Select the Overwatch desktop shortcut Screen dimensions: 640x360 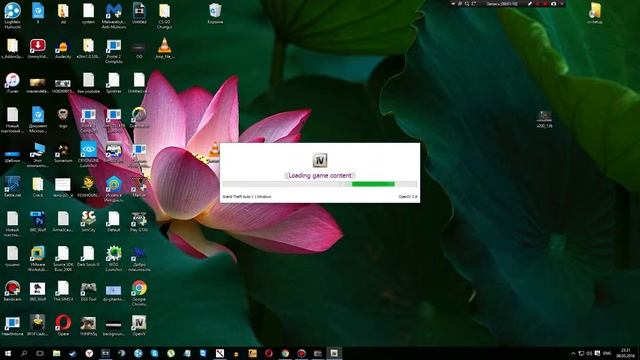pos(139,118)
